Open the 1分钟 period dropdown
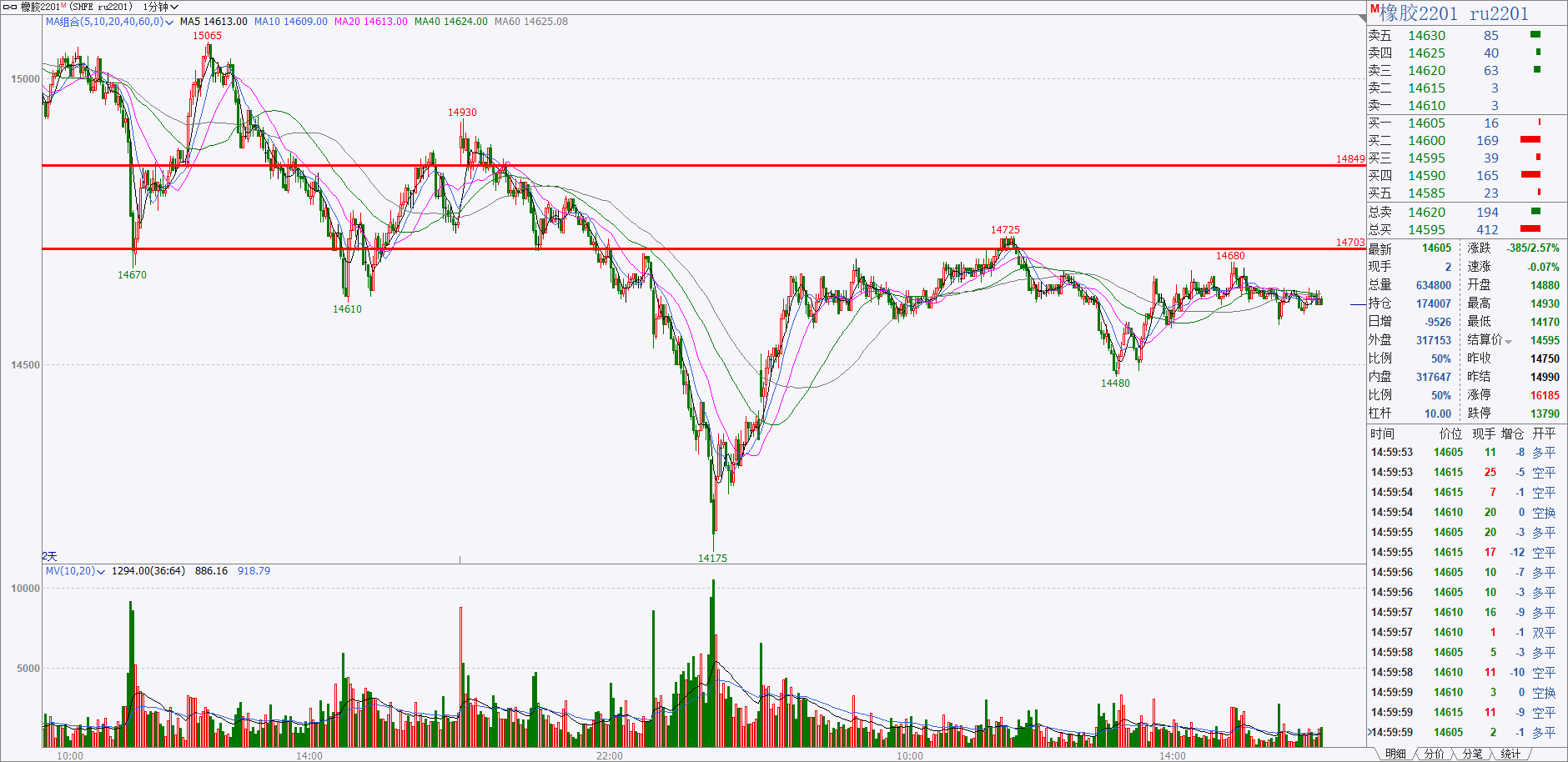Viewport: 1568px width, 762px height. tap(160, 7)
